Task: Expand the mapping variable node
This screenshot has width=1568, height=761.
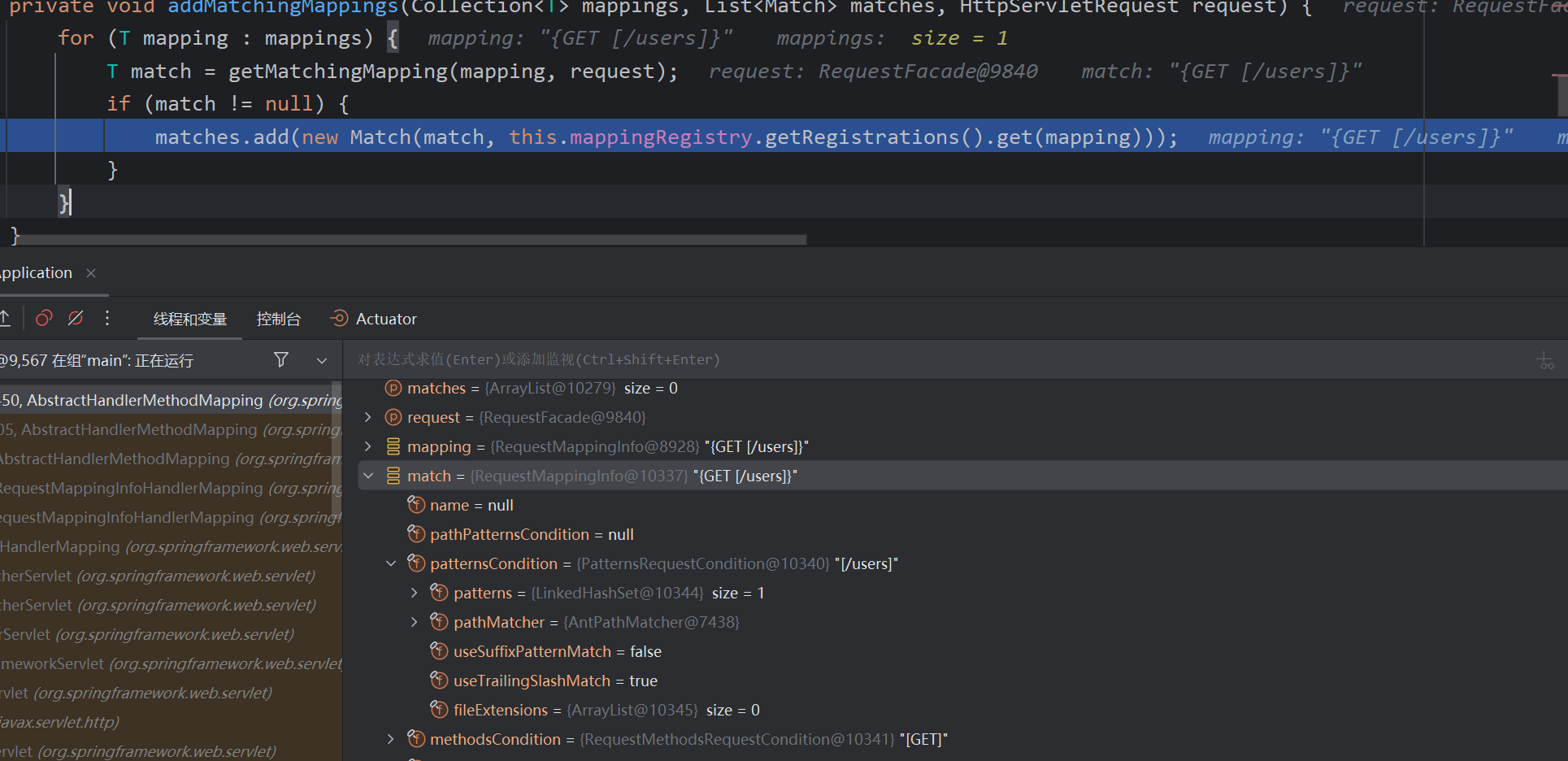Action: pos(368,446)
